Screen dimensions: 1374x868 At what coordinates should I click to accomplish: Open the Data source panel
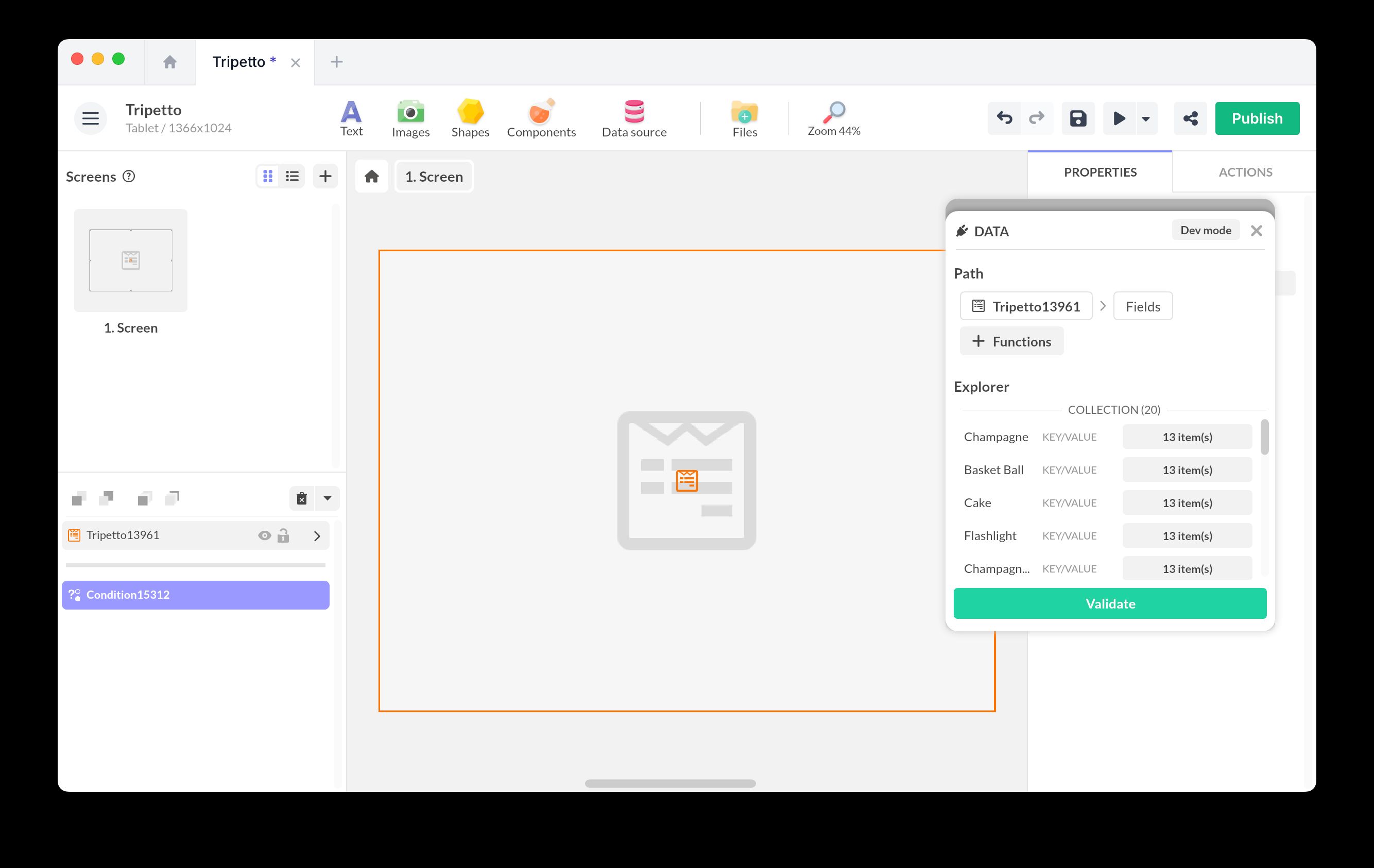(x=633, y=118)
